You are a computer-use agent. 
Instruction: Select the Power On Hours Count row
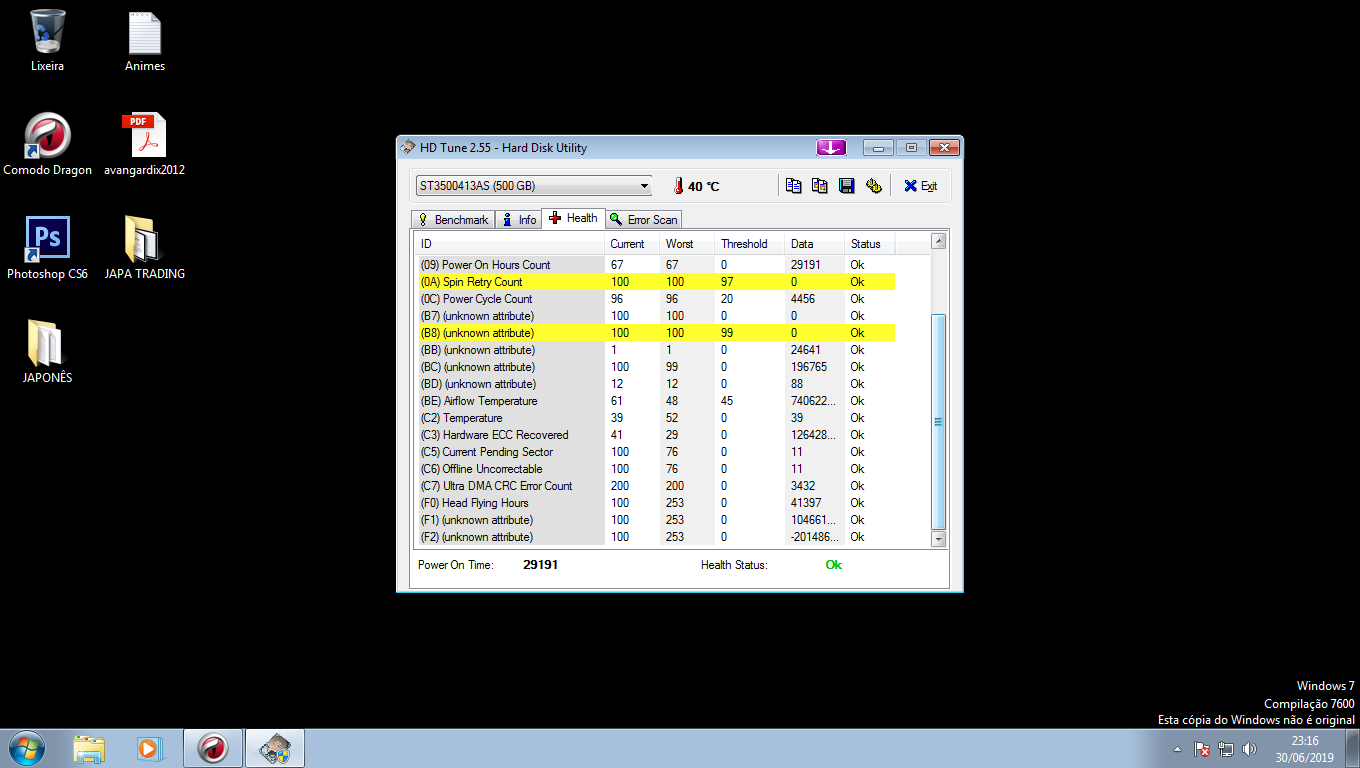(655, 265)
